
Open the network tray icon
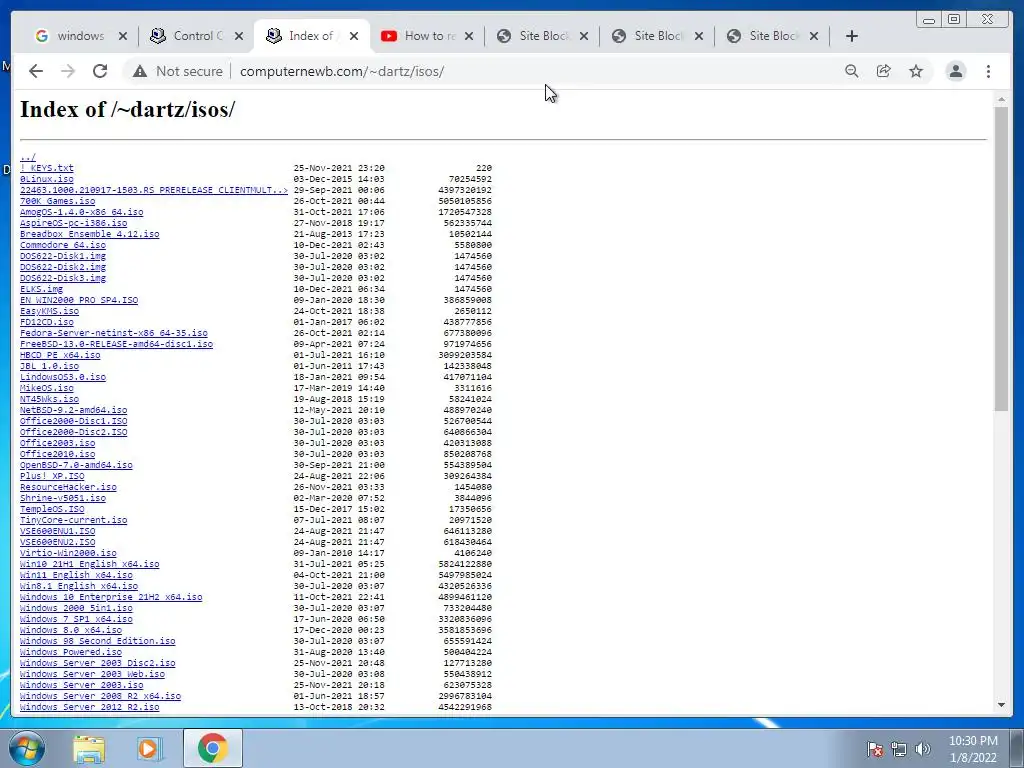(899, 748)
